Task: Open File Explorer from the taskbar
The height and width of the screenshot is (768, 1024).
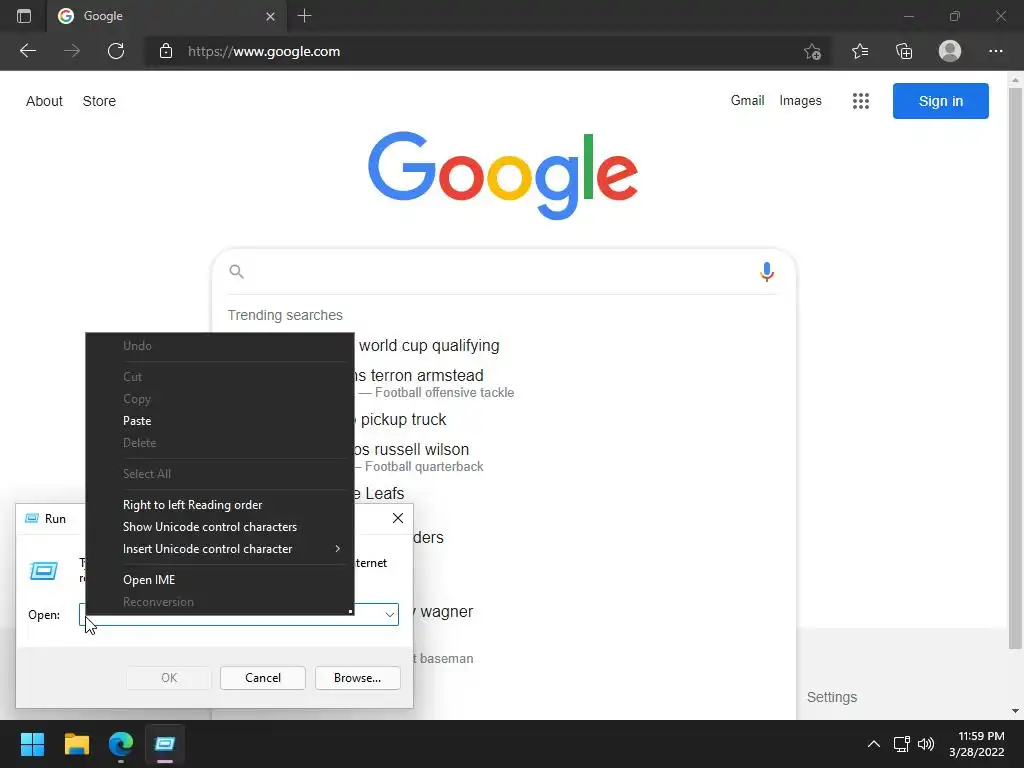Action: coord(76,744)
